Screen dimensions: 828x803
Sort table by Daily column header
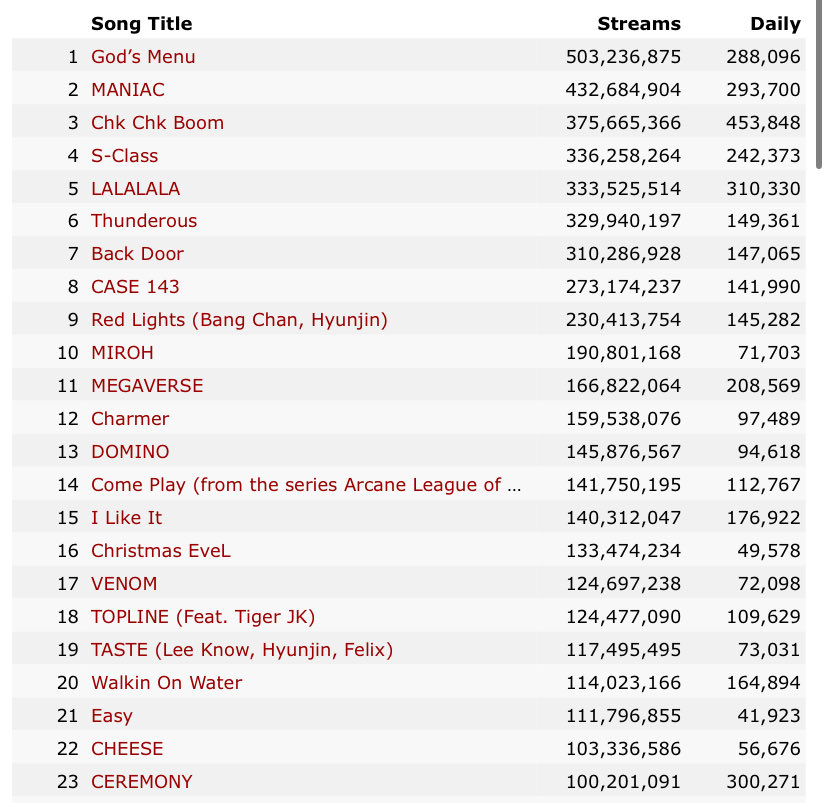point(775,24)
